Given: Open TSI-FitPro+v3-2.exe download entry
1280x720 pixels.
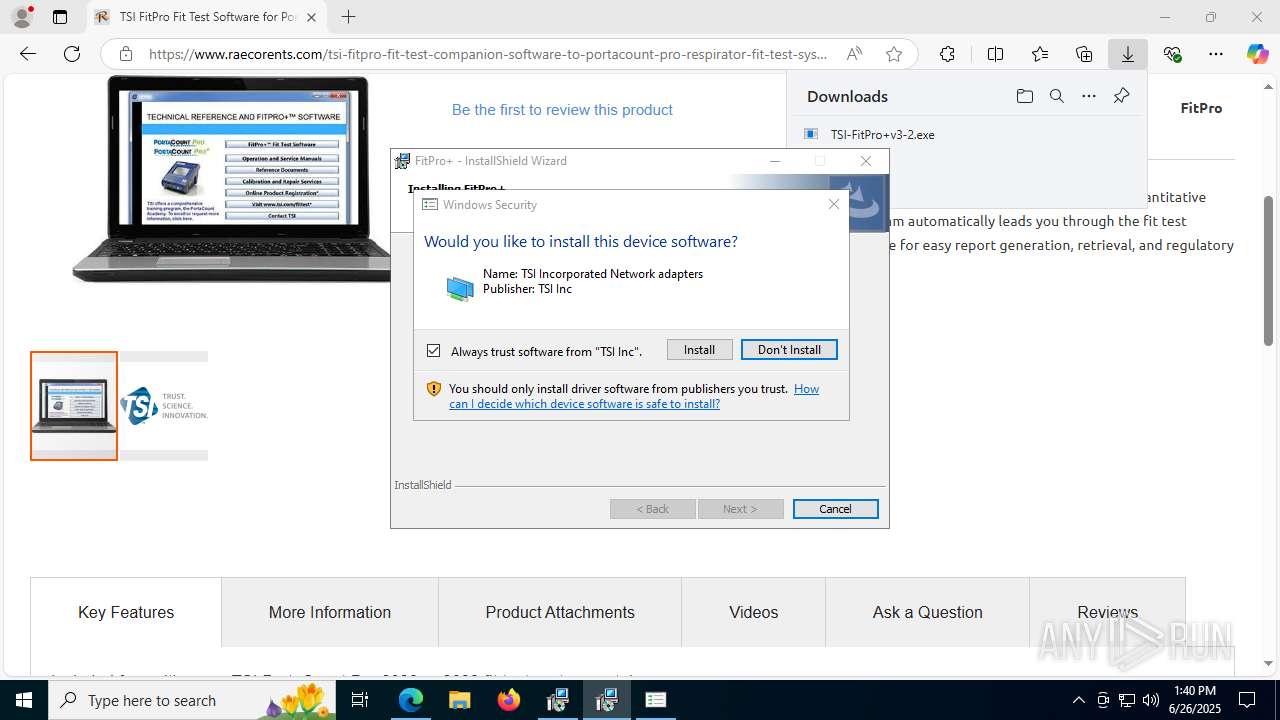Looking at the screenshot, I should pyautogui.click(x=882, y=134).
